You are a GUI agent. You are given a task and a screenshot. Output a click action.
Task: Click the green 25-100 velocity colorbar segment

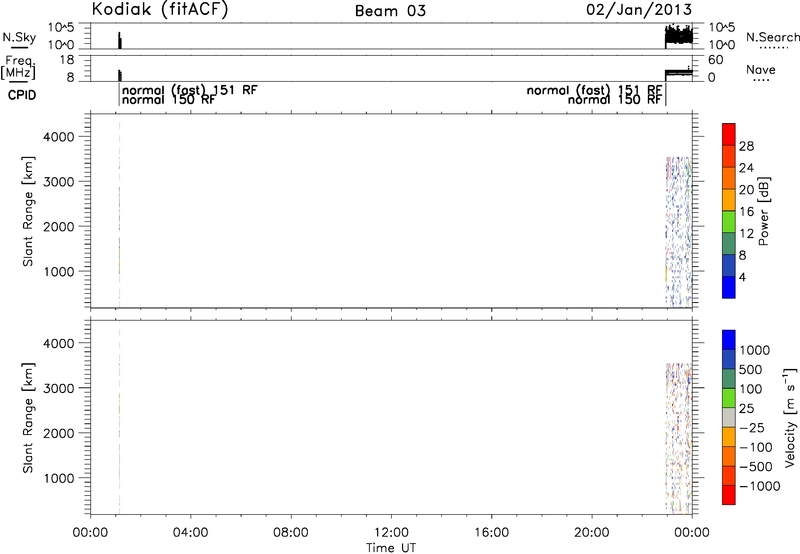pyautogui.click(x=729, y=398)
